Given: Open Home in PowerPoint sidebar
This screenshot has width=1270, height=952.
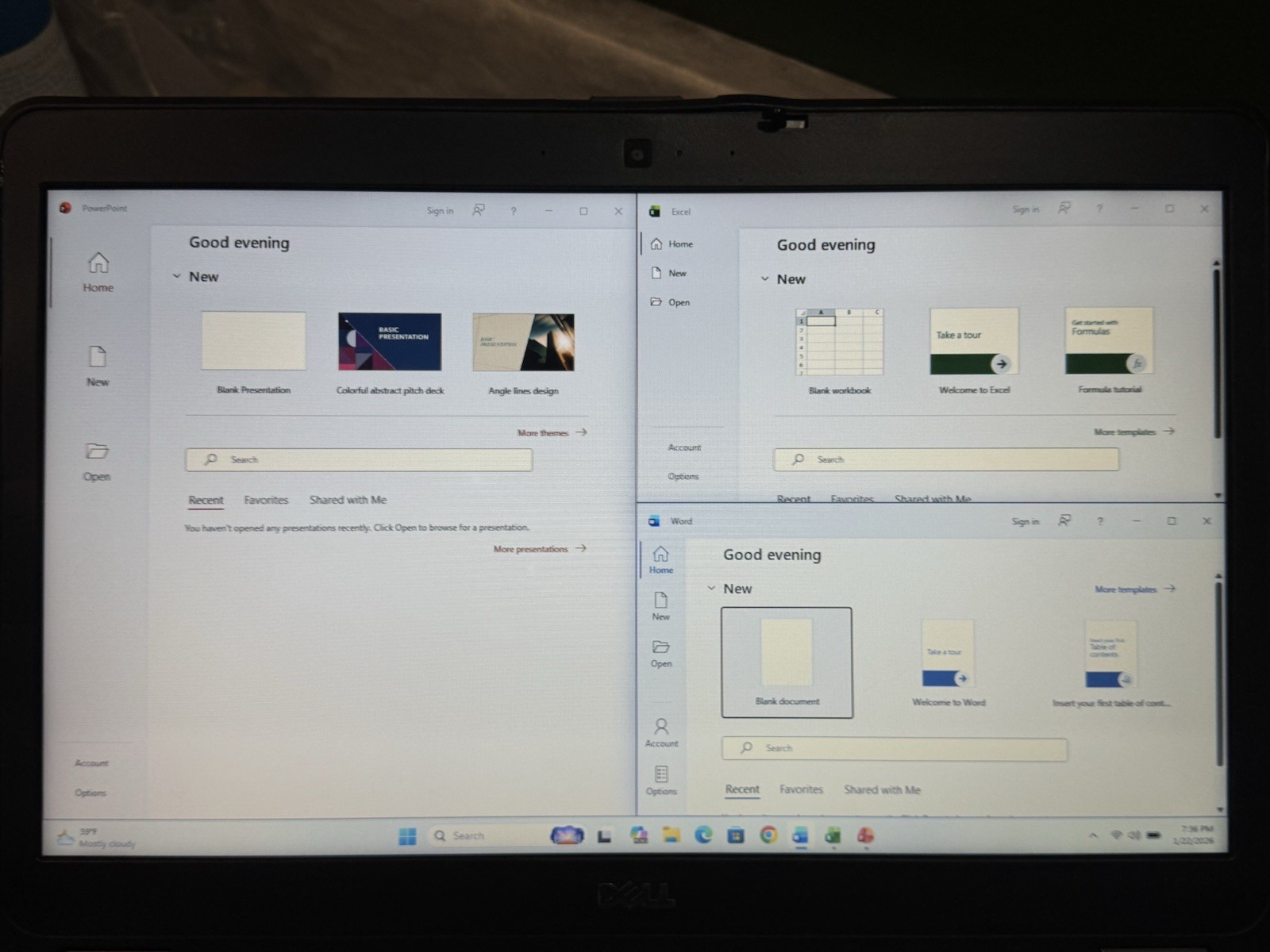Looking at the screenshot, I should (98, 272).
